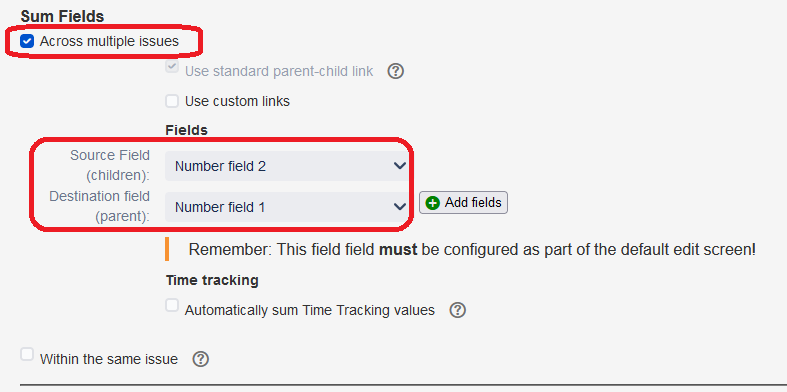Enable the Use custom links checkbox
The image size is (787, 392).
tap(172, 101)
